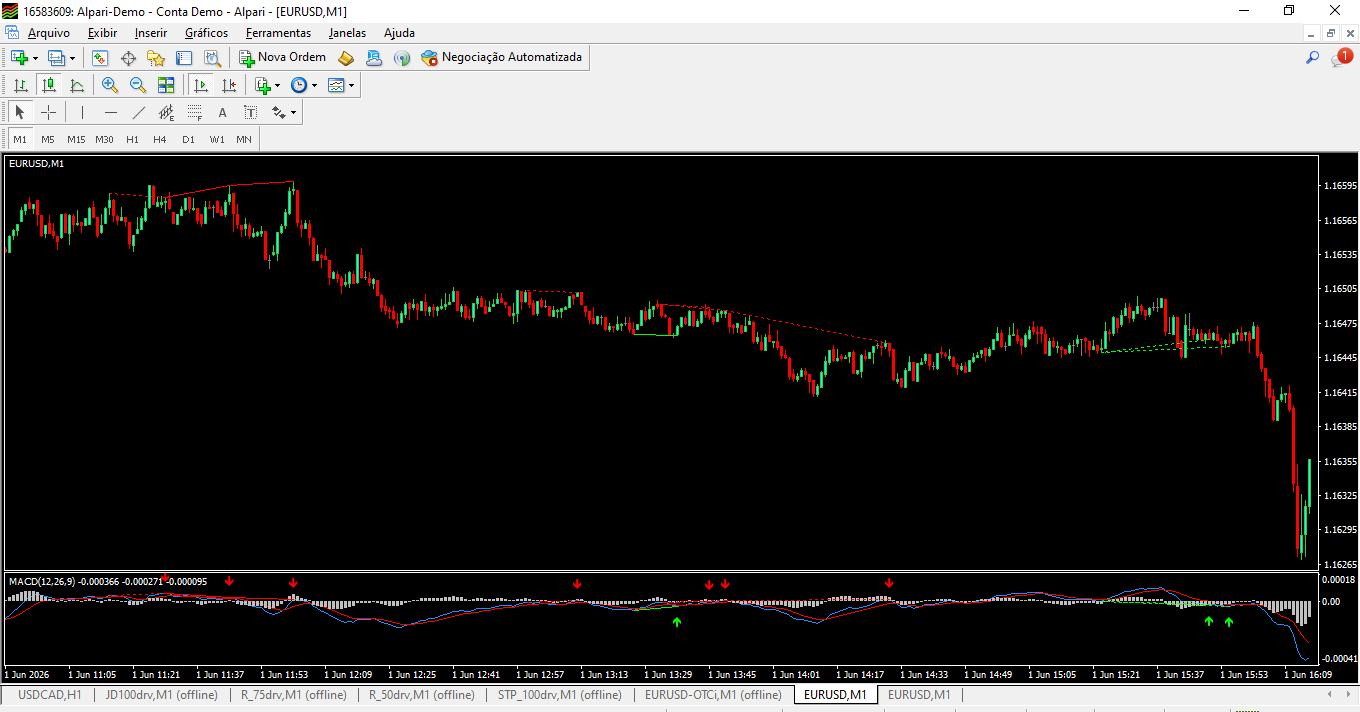Image resolution: width=1360 pixels, height=712 pixels.
Task: Expand the Profiles dropdown arrow
Action: pyautogui.click(x=72, y=58)
